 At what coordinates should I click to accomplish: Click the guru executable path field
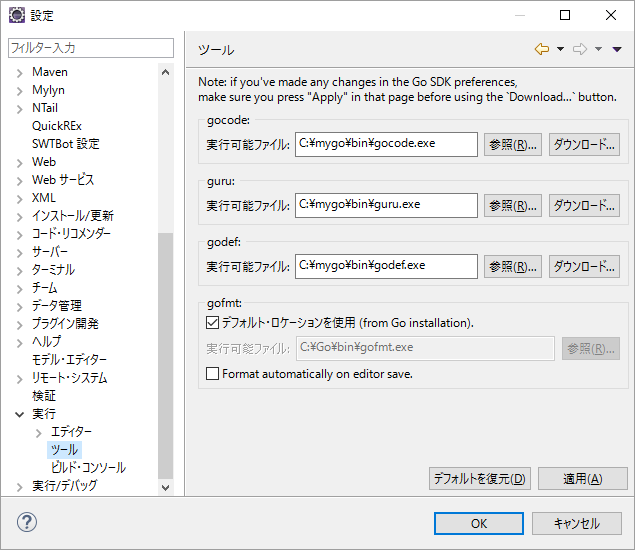point(386,205)
